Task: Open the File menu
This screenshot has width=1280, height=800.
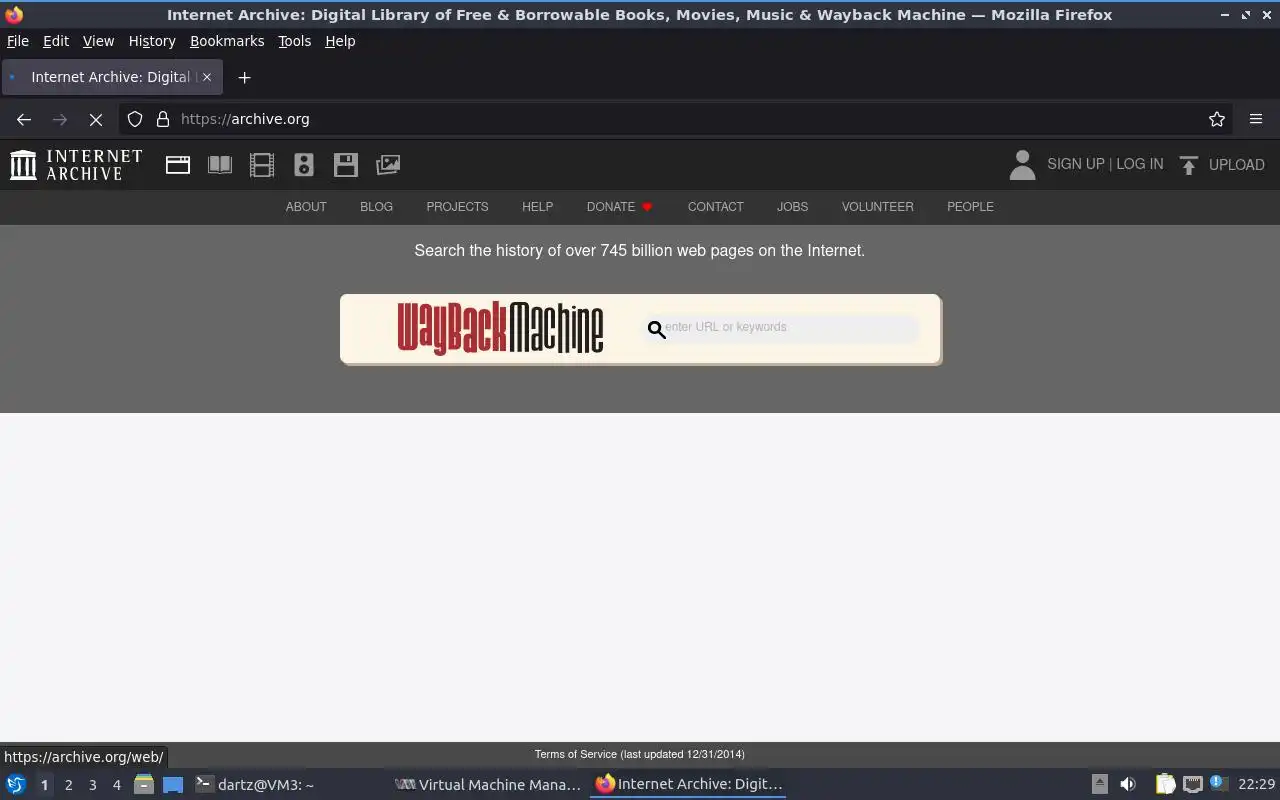Action: point(18,41)
